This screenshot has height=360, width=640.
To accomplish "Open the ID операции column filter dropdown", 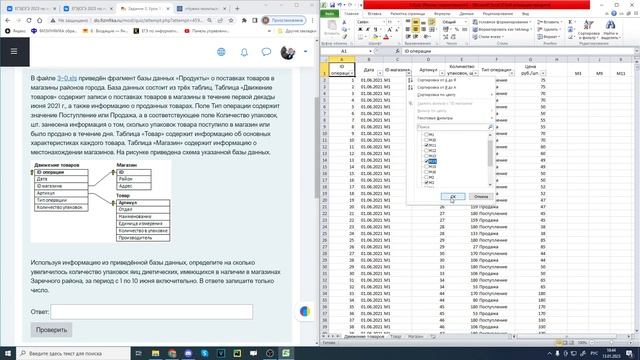I will (x=352, y=73).
